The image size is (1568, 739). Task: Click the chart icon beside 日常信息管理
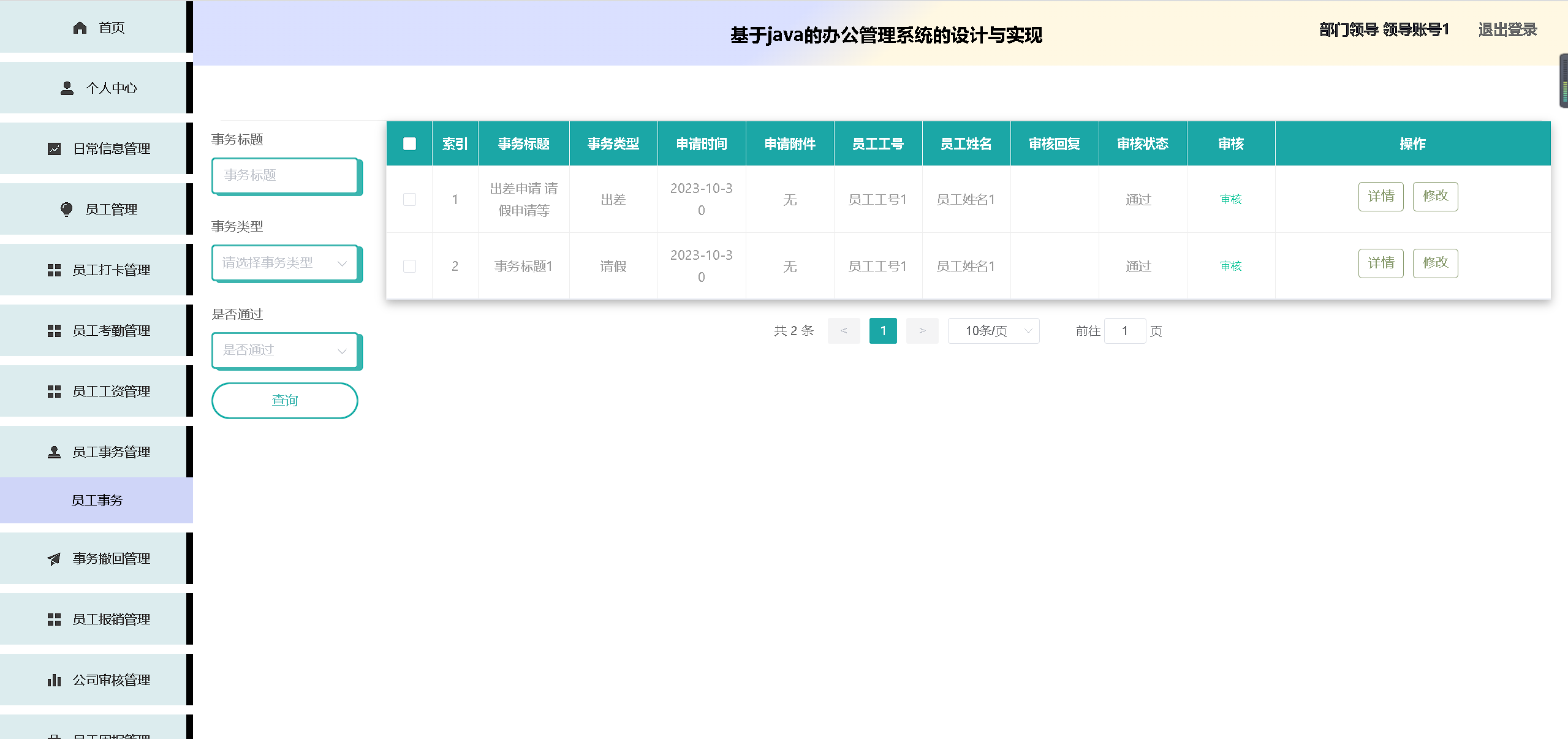(x=54, y=149)
